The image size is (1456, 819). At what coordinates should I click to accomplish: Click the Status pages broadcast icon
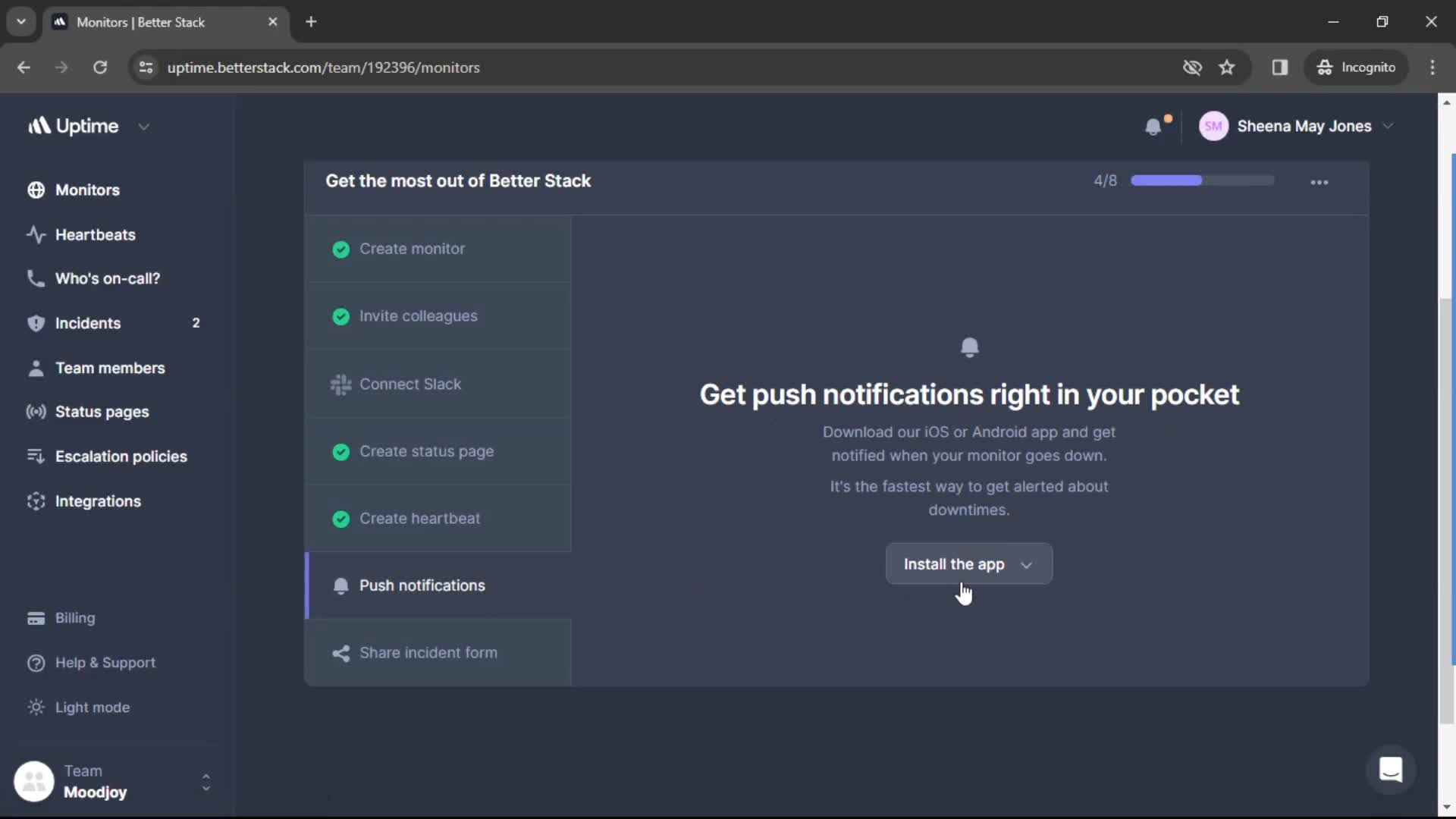(x=36, y=412)
